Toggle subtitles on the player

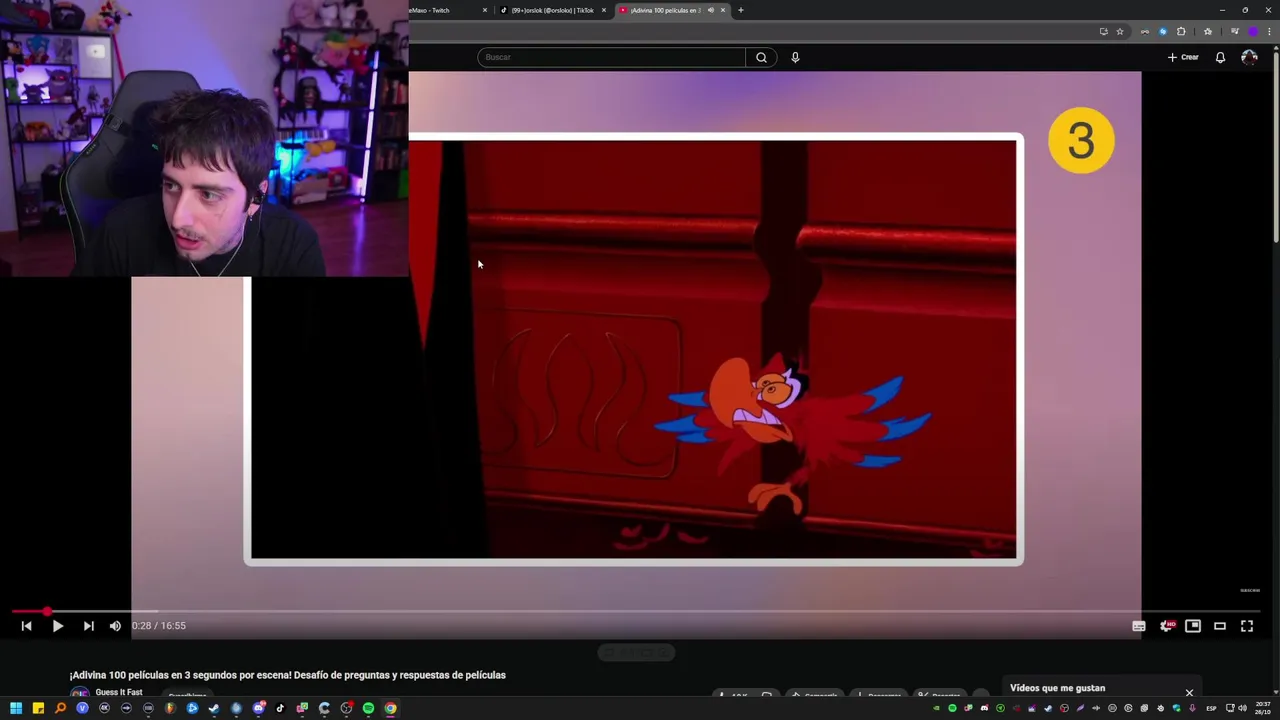pos(1138,626)
